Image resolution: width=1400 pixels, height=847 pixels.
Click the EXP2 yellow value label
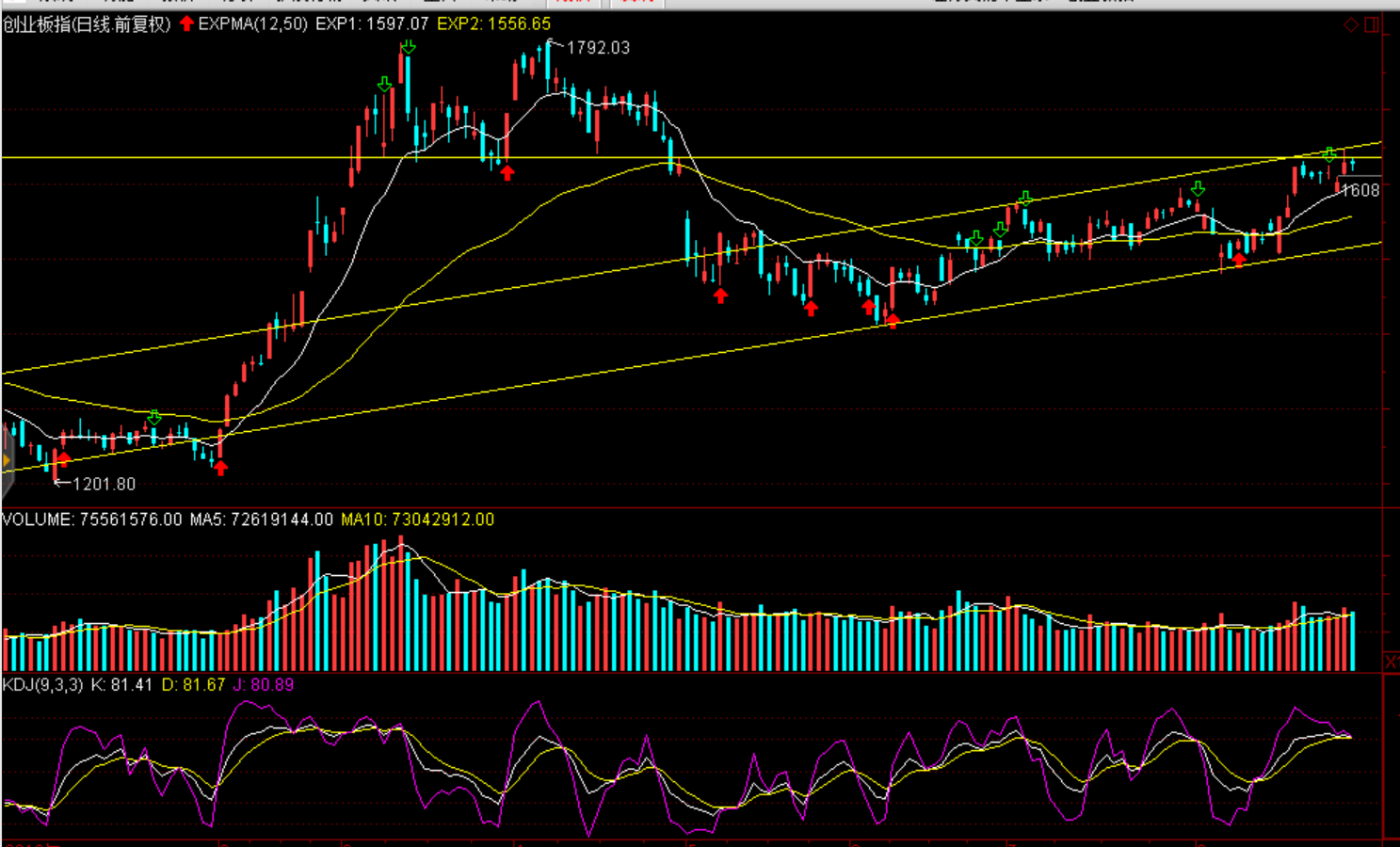coord(493,24)
